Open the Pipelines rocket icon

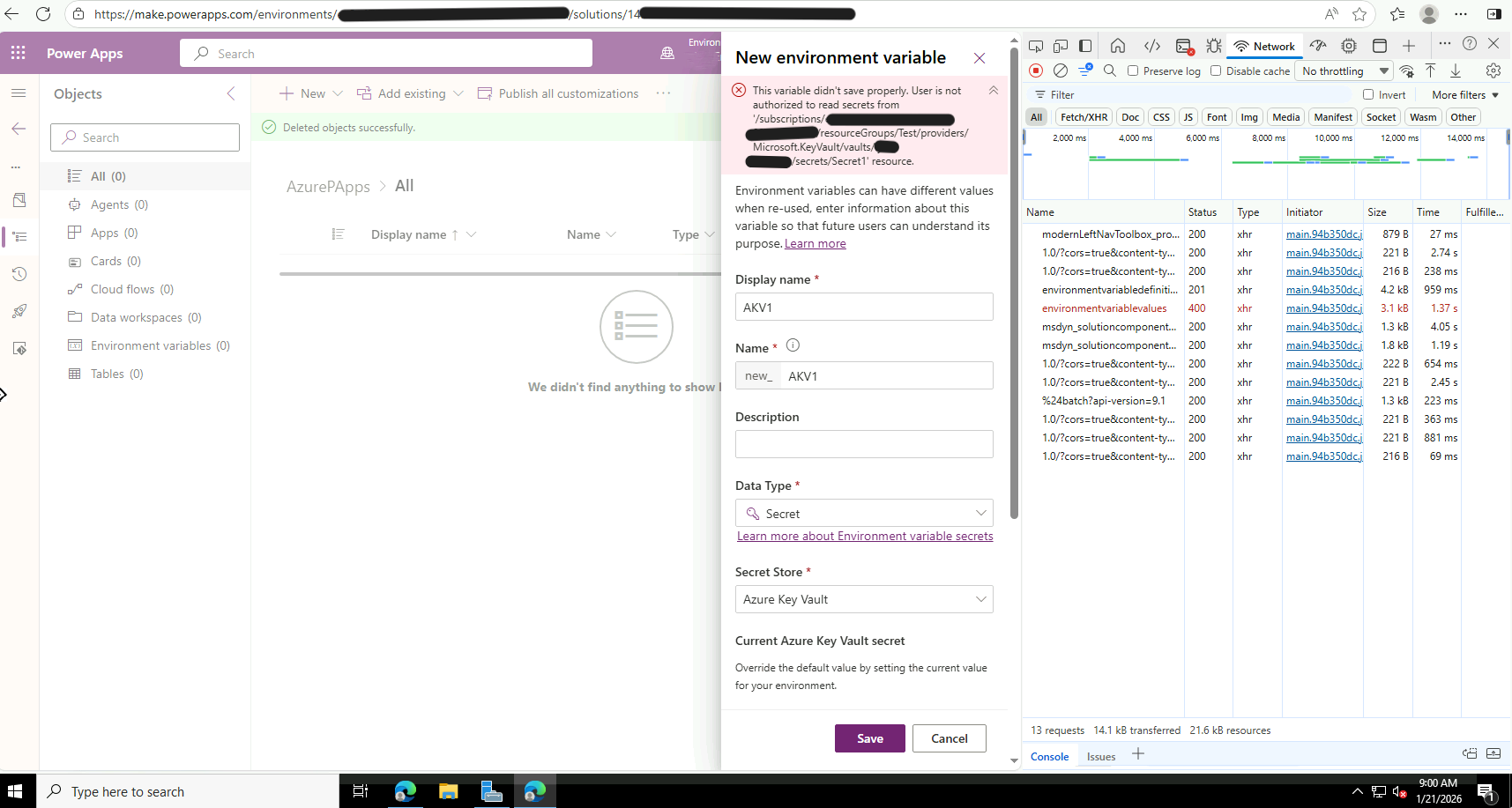coord(19,311)
